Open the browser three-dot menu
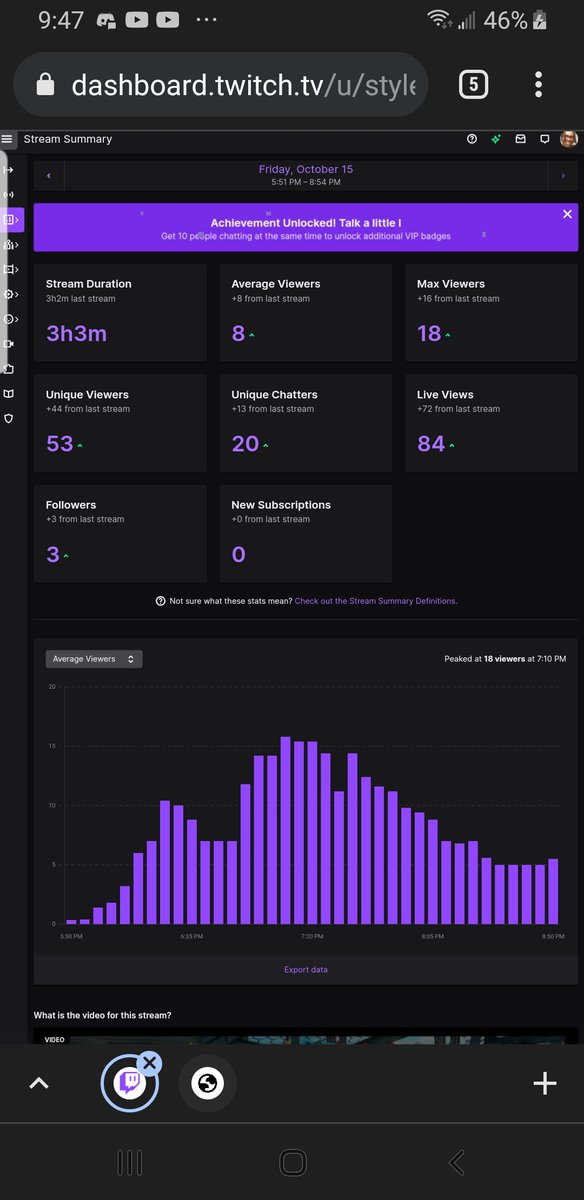This screenshot has height=1200, width=584. [538, 85]
